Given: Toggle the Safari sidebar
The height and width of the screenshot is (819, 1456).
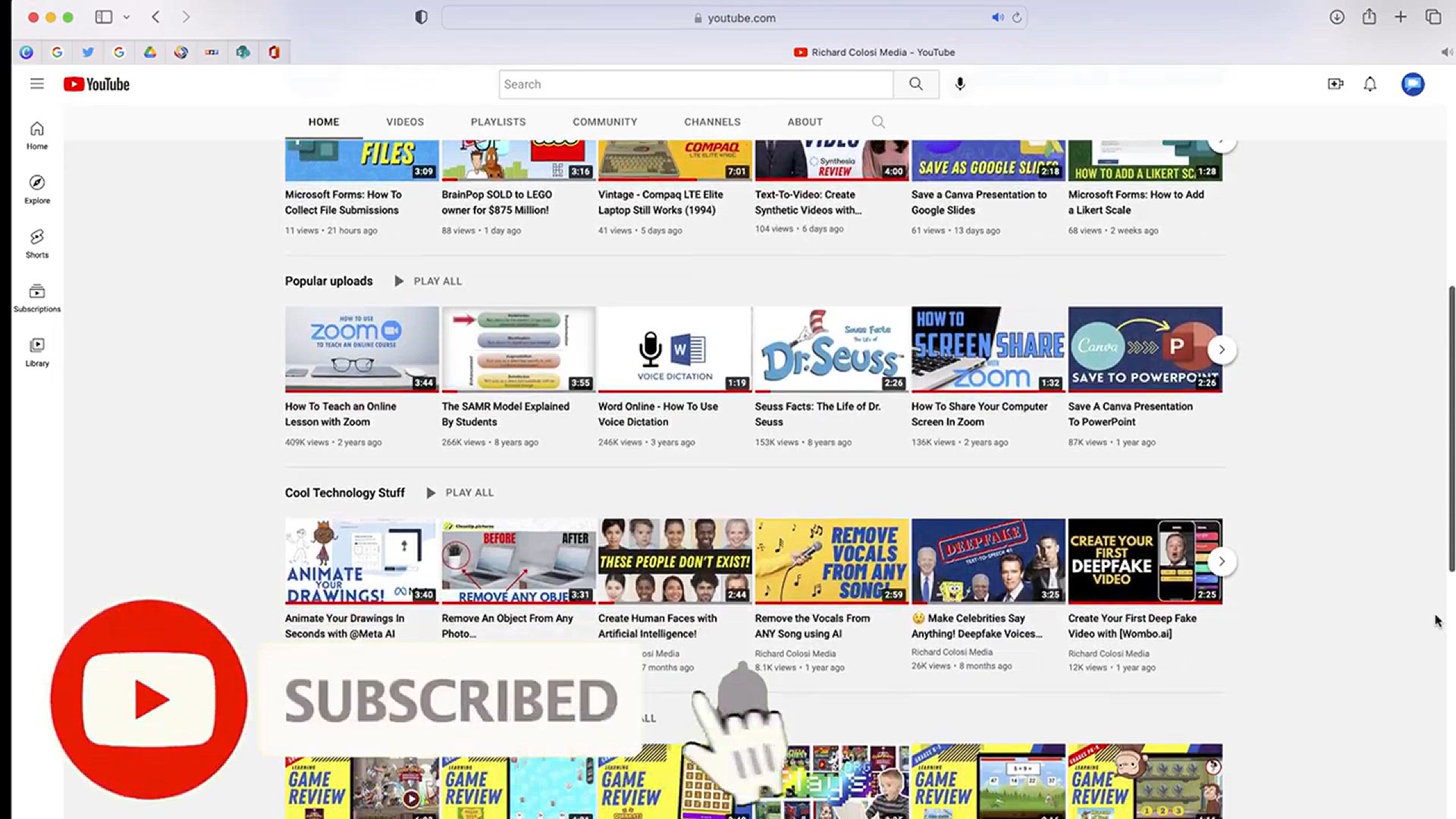Looking at the screenshot, I should coord(104,17).
